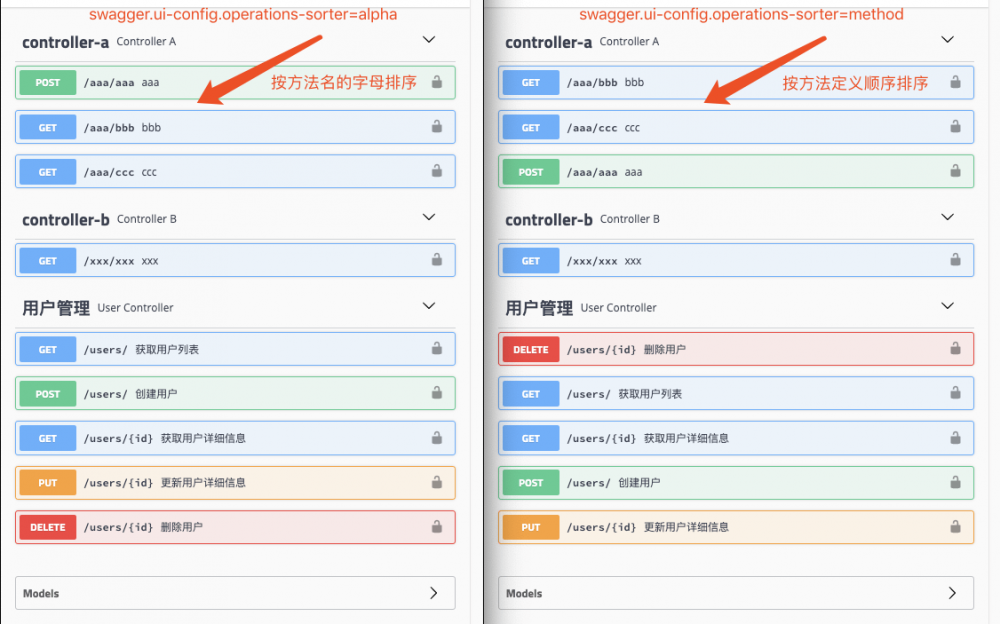The image size is (1000, 624).
Task: Open the left panel's Models section
Action: point(235,593)
